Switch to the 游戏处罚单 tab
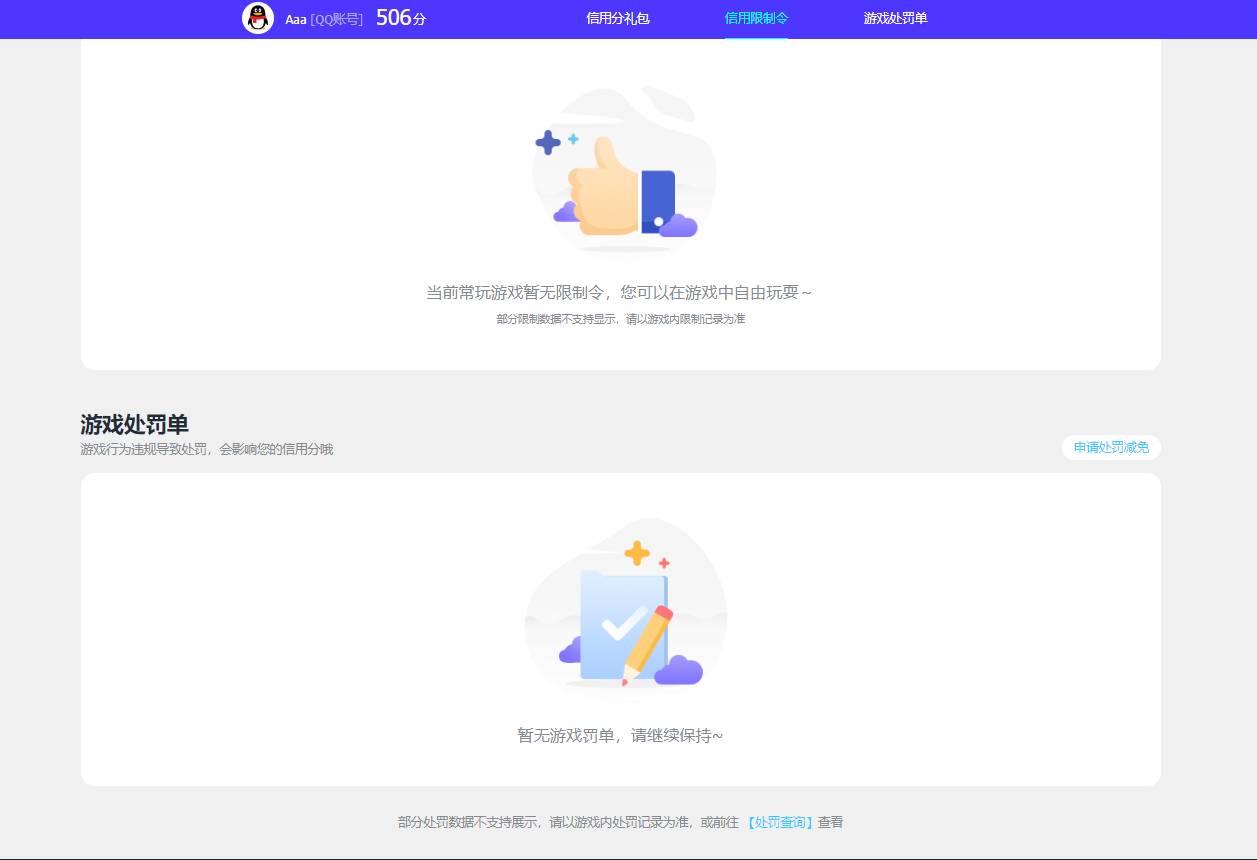This screenshot has height=860, width=1257. [893, 18]
